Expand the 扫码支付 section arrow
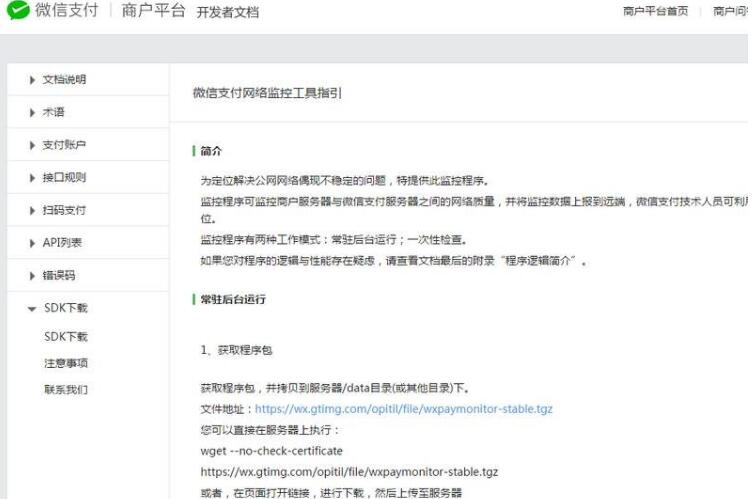This screenshot has width=752, height=499. pyautogui.click(x=32, y=211)
